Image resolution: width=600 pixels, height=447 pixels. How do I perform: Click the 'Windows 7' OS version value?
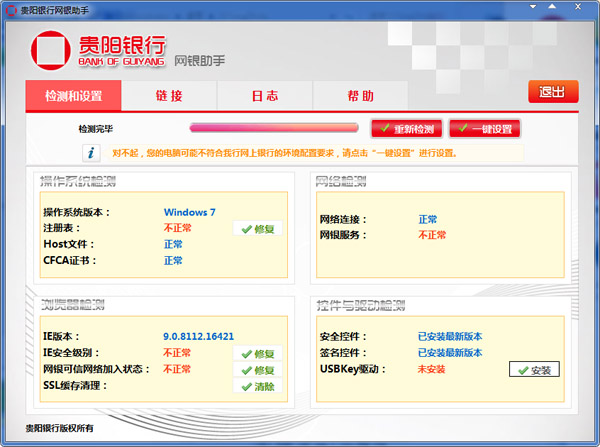(x=189, y=212)
